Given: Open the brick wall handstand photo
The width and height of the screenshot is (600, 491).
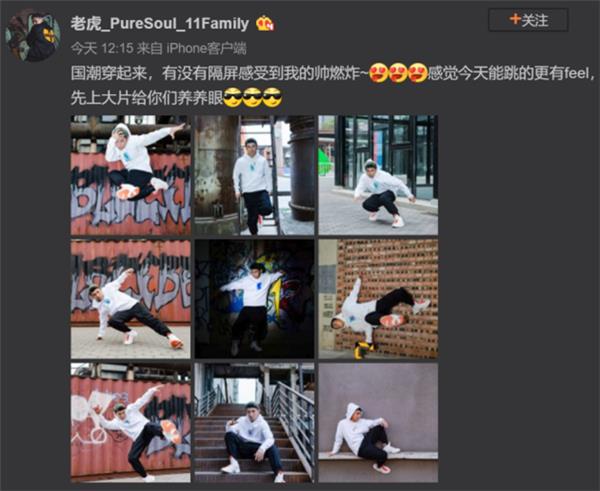Looking at the screenshot, I should click(x=378, y=299).
